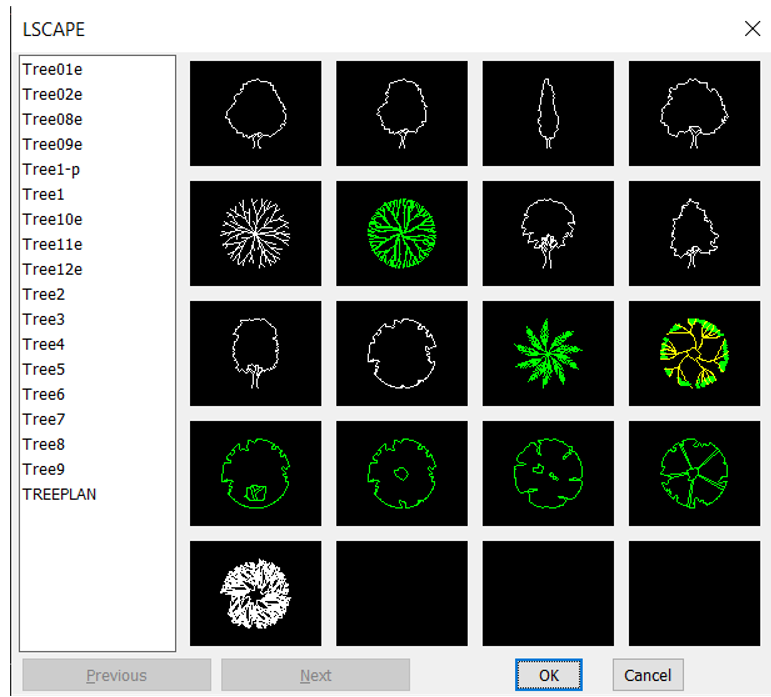Pick the white bare-branch plan tree thumbnail
This screenshot has width=771, height=697.
256,233
